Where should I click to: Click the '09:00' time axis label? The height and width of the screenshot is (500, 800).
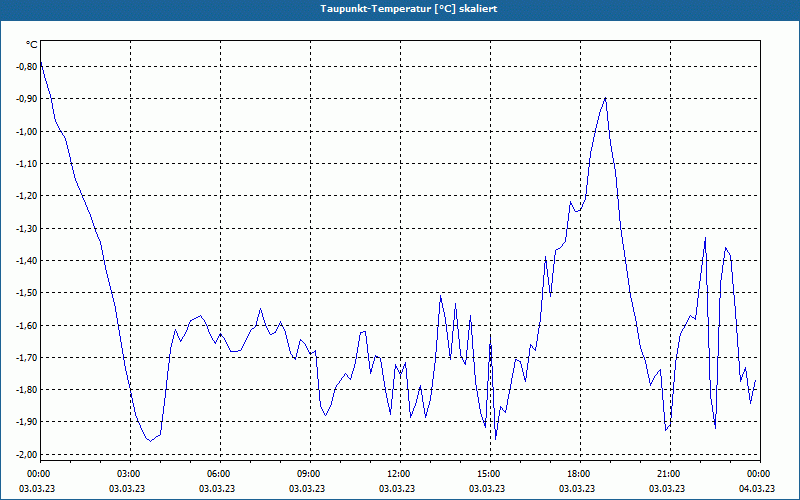click(310, 473)
